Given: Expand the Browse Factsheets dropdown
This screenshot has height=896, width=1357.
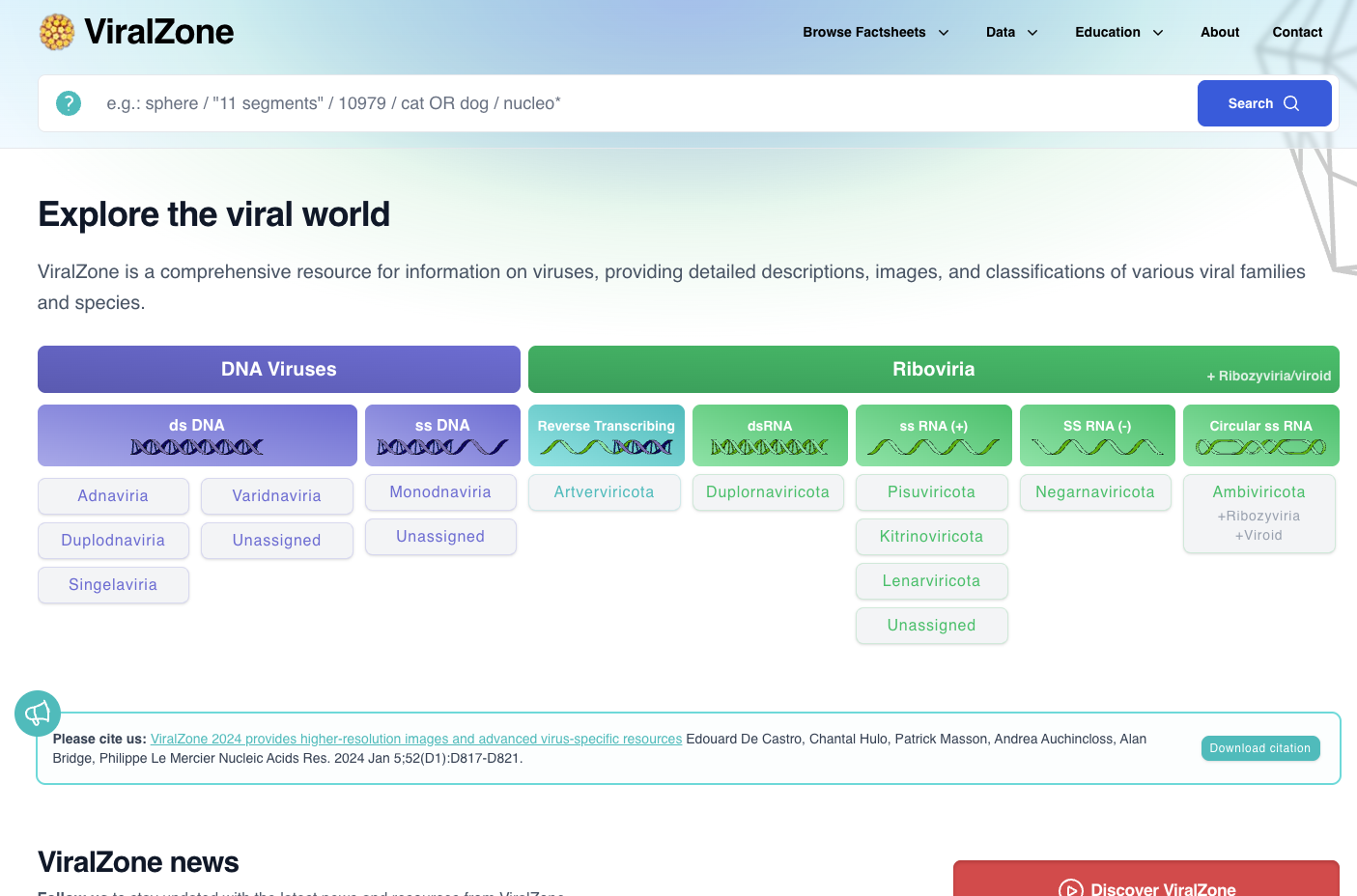Looking at the screenshot, I should [x=875, y=32].
